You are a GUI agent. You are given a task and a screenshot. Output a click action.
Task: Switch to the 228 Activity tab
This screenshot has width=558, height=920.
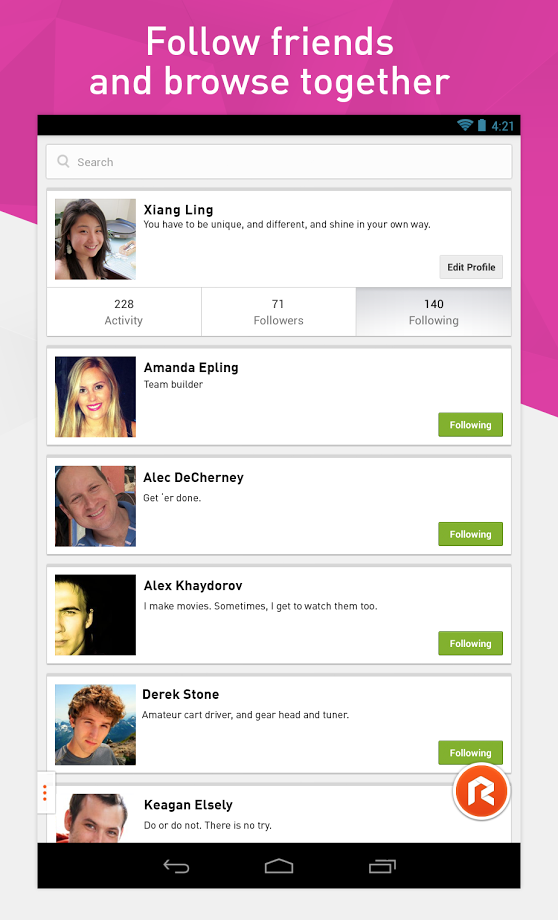click(124, 312)
